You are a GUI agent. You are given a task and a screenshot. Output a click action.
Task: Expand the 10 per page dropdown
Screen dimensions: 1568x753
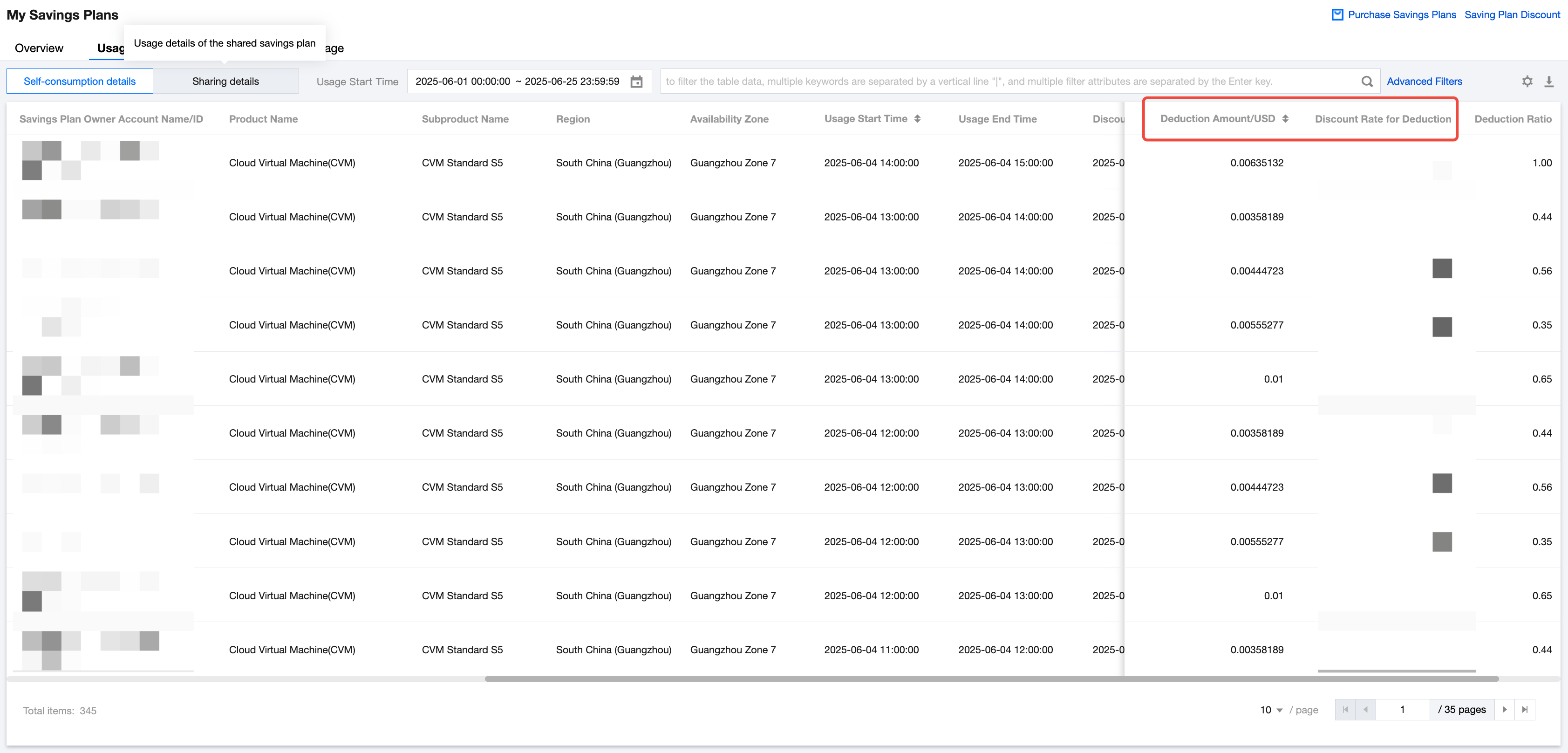click(1271, 710)
